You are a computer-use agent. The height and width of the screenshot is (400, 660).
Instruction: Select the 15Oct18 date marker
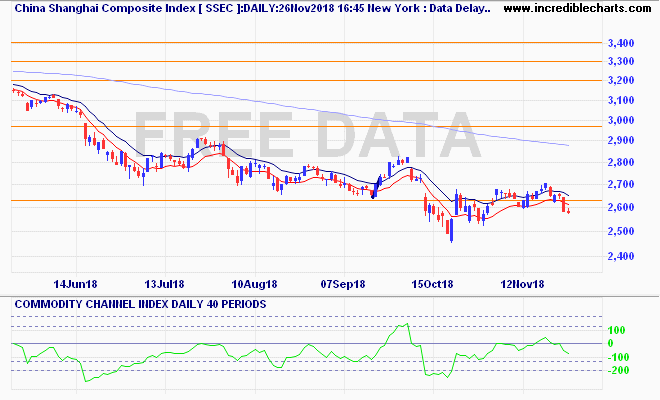(432, 284)
